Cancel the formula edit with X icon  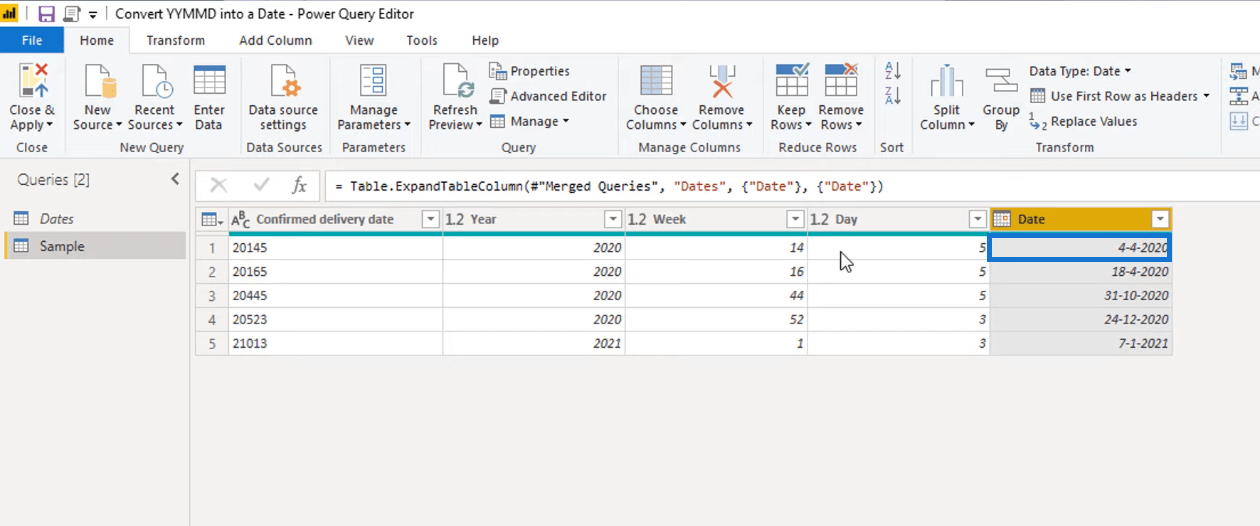point(218,185)
